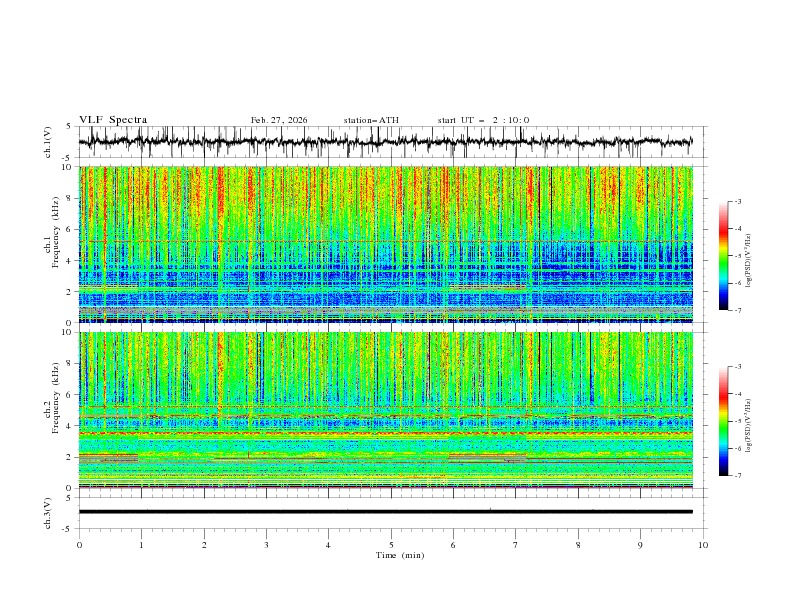Click the "VLF Spectra" plot title
Screen dimensions: 792x612
pyautogui.click(x=113, y=120)
